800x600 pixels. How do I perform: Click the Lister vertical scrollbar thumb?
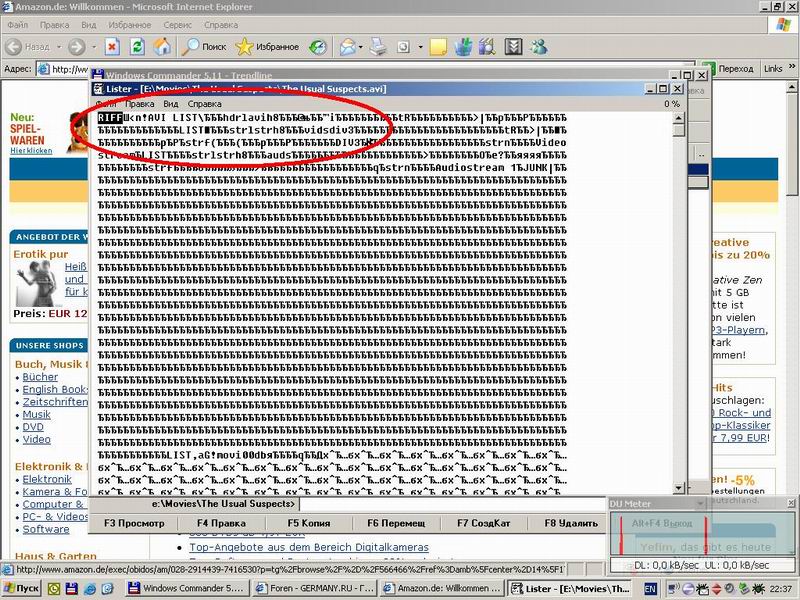[x=679, y=131]
